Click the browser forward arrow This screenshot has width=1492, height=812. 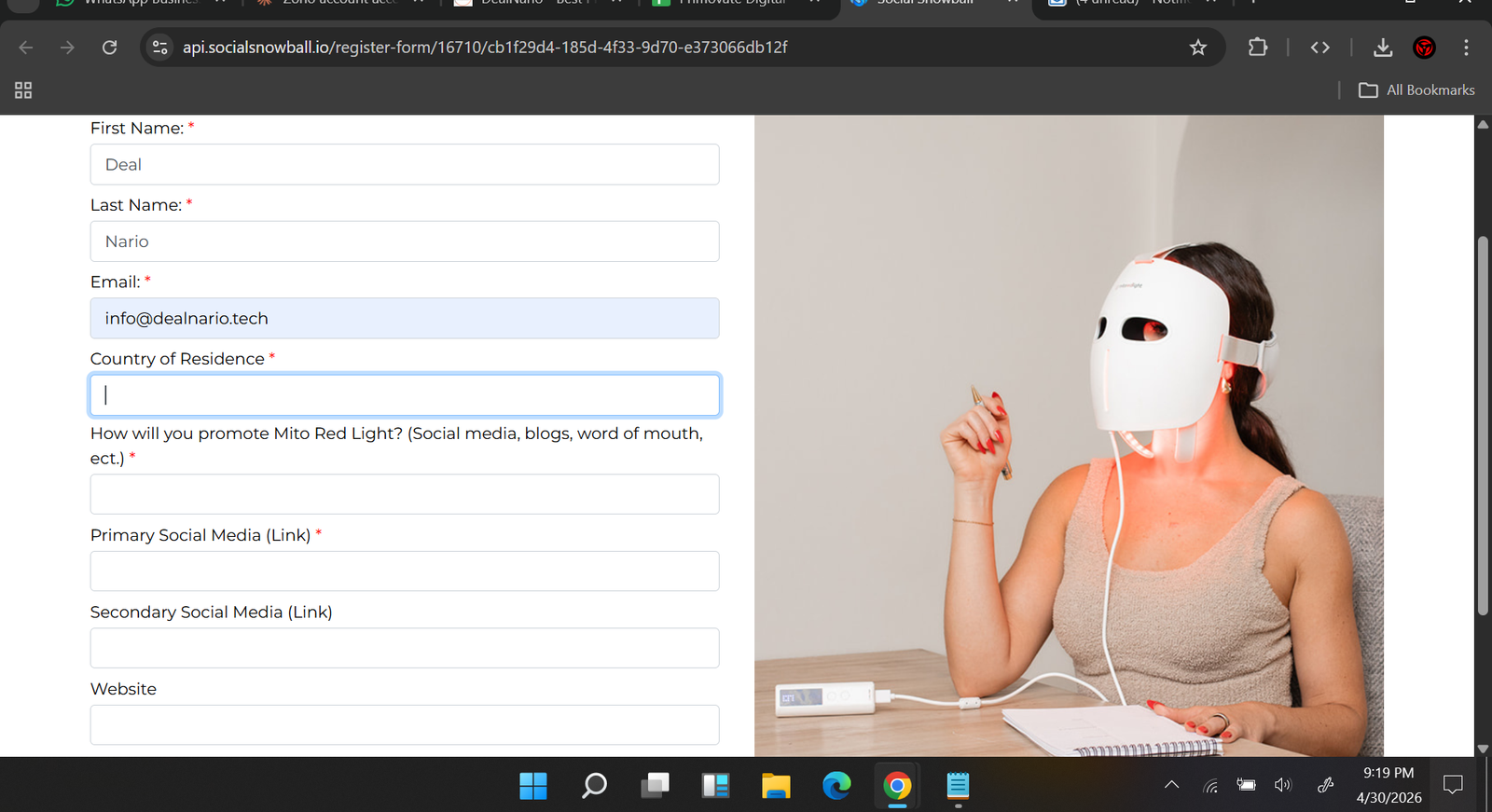click(67, 48)
